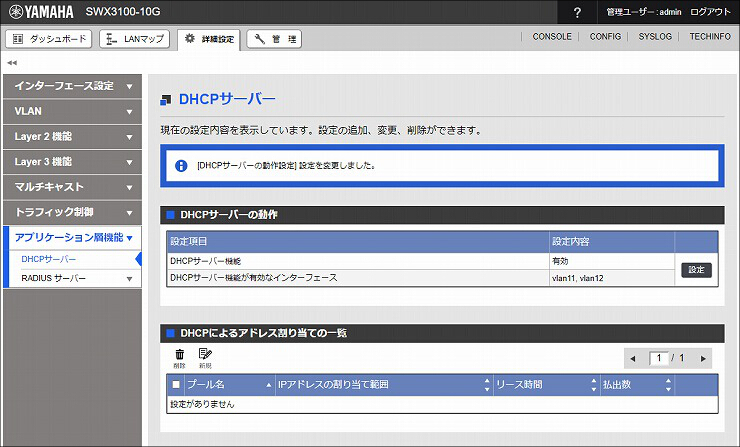This screenshot has height=447, width=740.
Task: Click the 管理ユーザー: admin text
Action: [x=644, y=12]
